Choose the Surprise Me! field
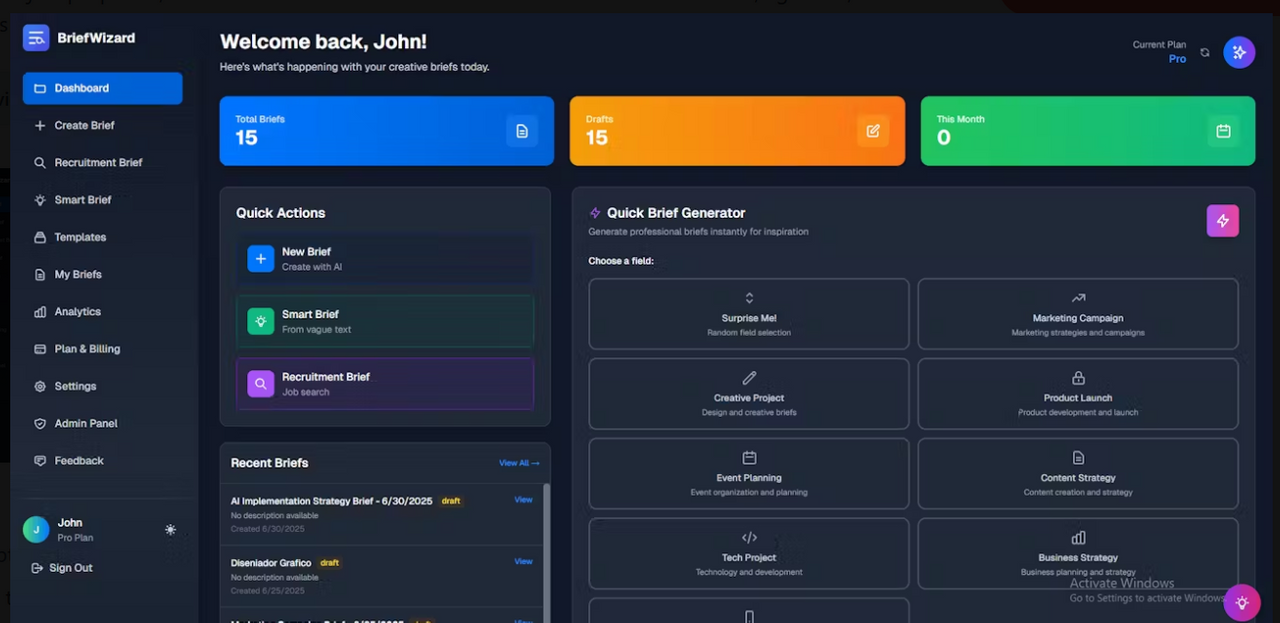Image resolution: width=1280 pixels, height=623 pixels. 749,314
